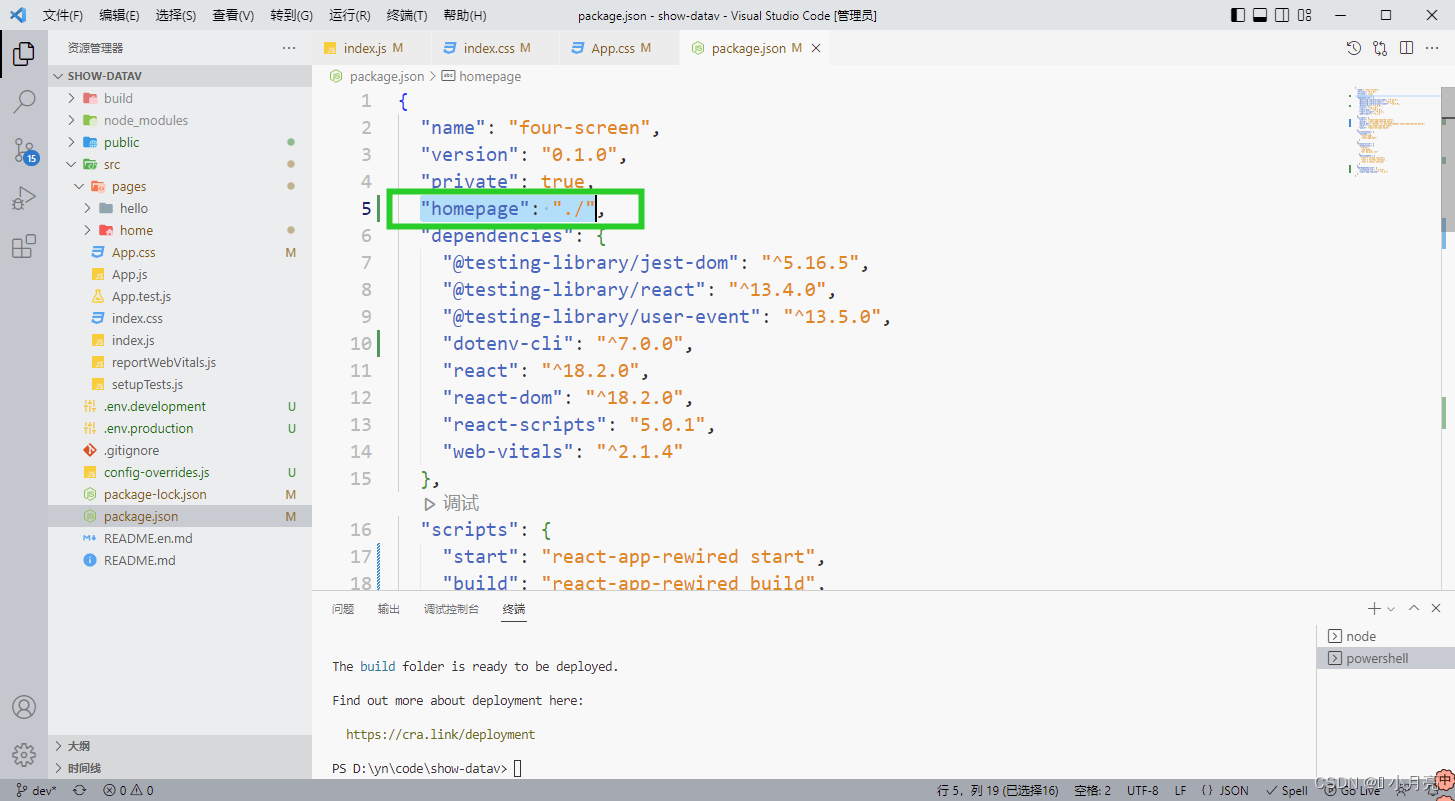Switch to the 调试控制台 debug console tab

coord(451,609)
